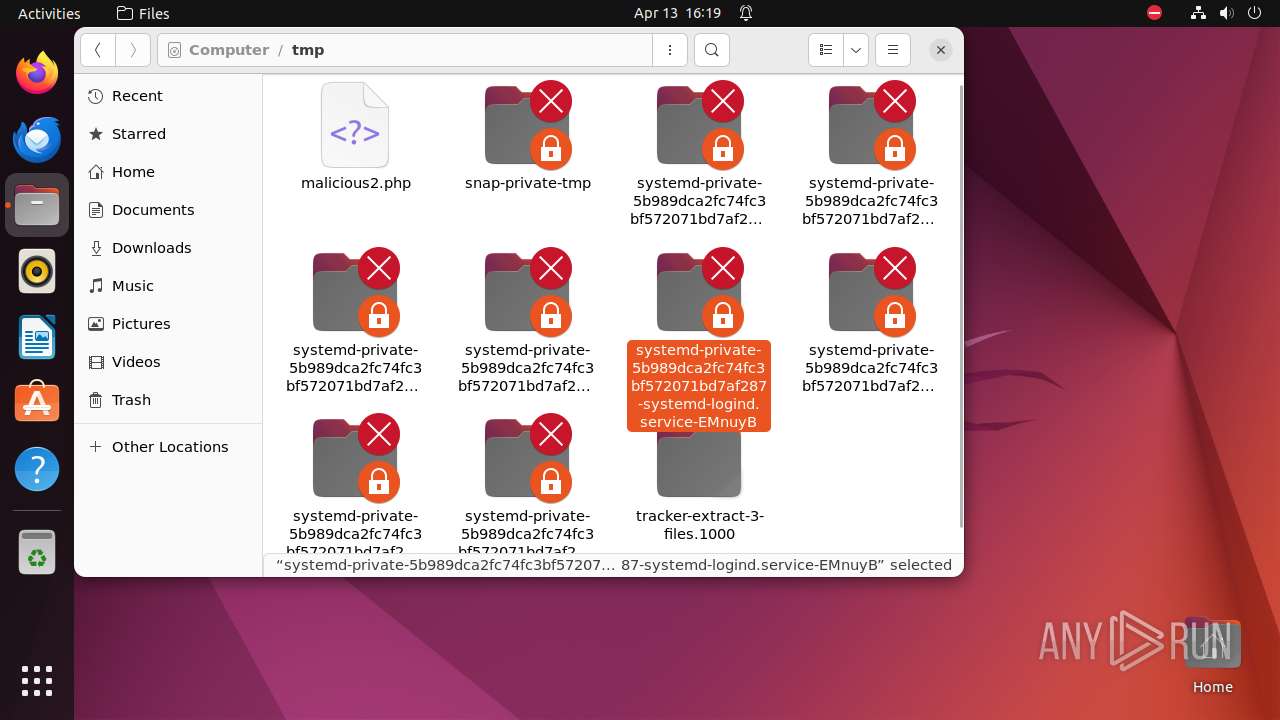1280x720 pixels.
Task: Go back with the left arrow button
Action: click(98, 50)
